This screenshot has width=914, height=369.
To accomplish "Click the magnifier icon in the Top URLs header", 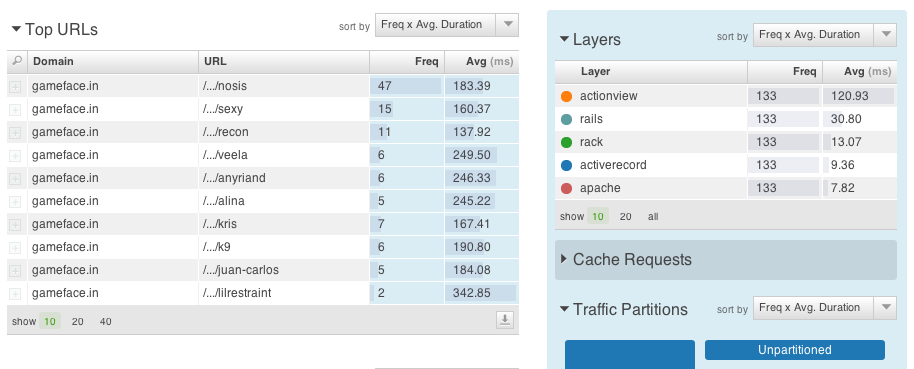I will tap(17, 61).
